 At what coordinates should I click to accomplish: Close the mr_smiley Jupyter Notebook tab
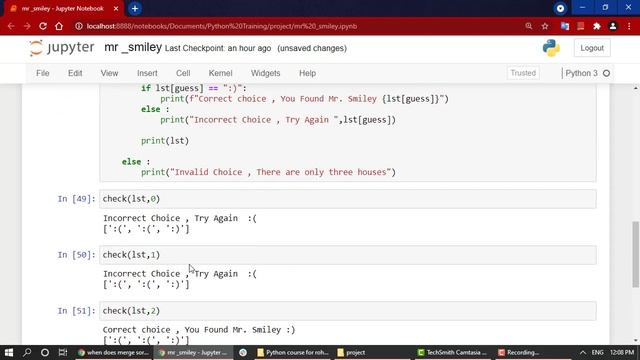pos(116,9)
